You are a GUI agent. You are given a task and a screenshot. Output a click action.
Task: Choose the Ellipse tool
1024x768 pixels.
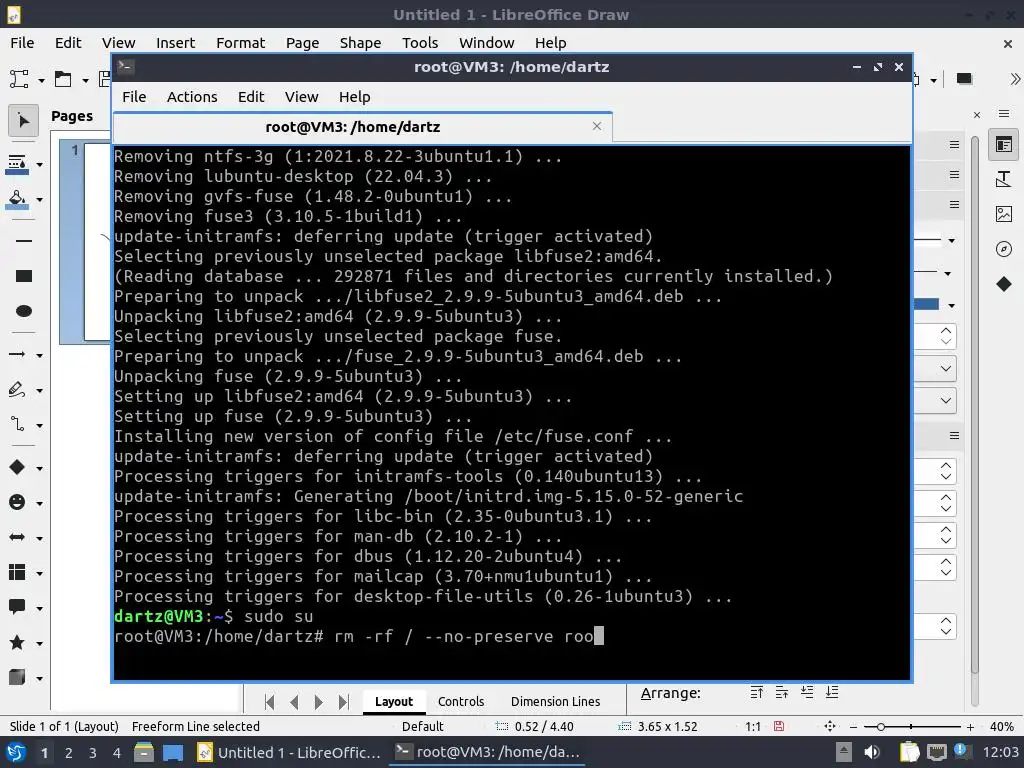pos(24,311)
